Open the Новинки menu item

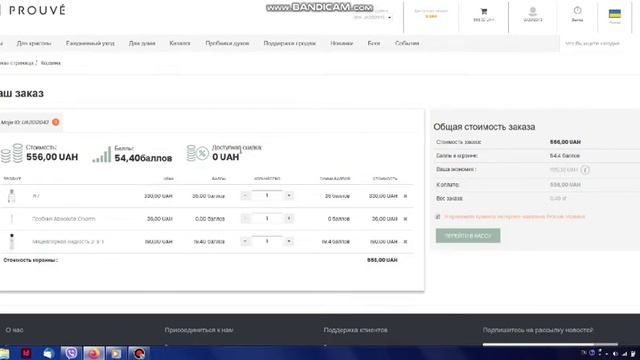coord(342,43)
